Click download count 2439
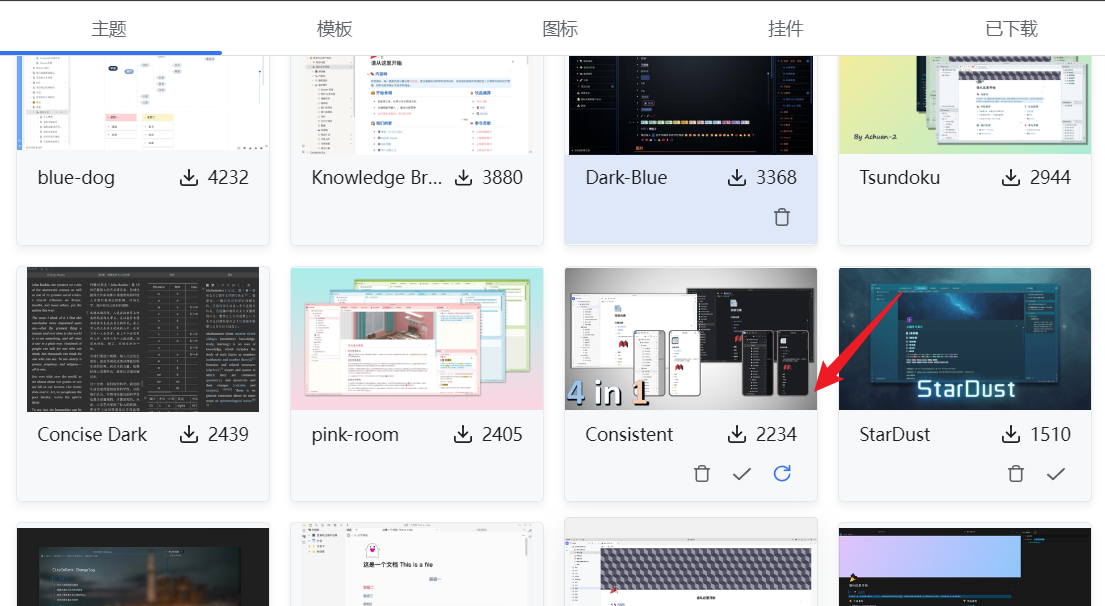 pos(228,434)
